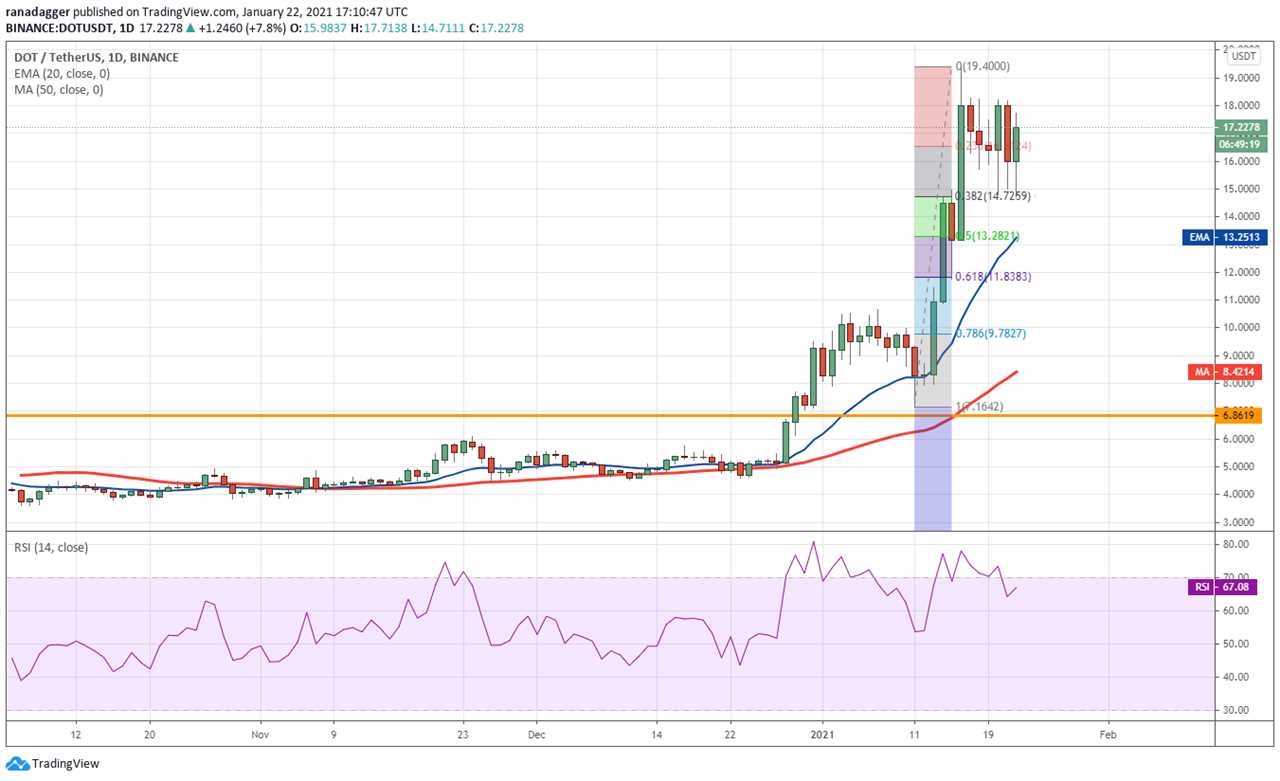Image resolution: width=1280 pixels, height=781 pixels.
Task: Click the TradingView cloud logo icon
Action: click(18, 764)
